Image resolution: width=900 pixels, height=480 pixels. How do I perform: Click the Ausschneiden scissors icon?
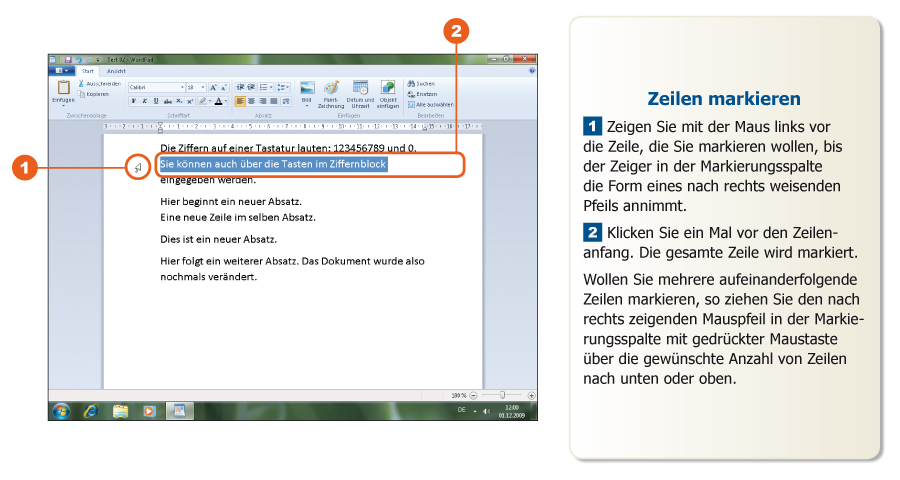pos(81,84)
